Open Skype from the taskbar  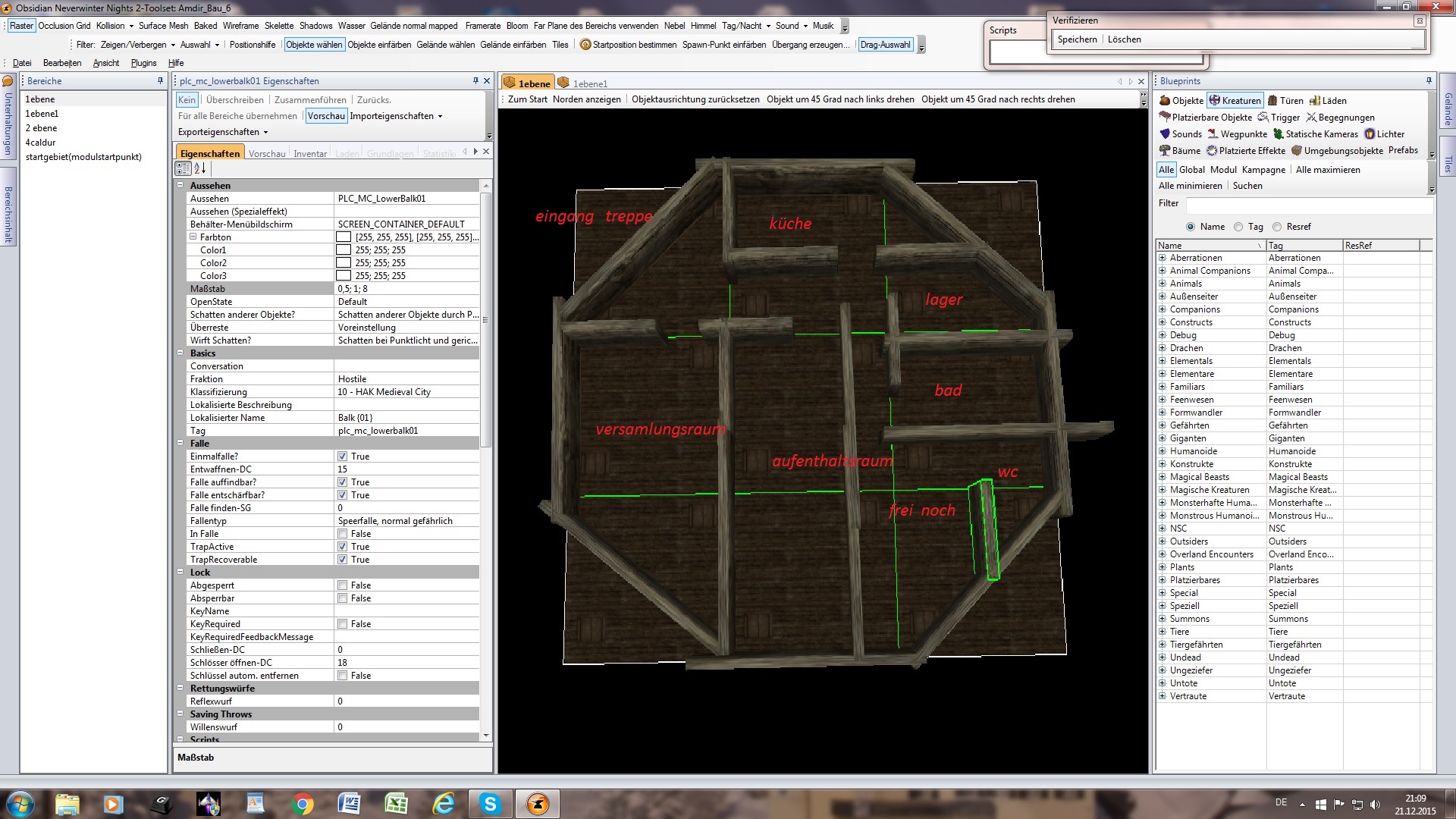(x=490, y=804)
